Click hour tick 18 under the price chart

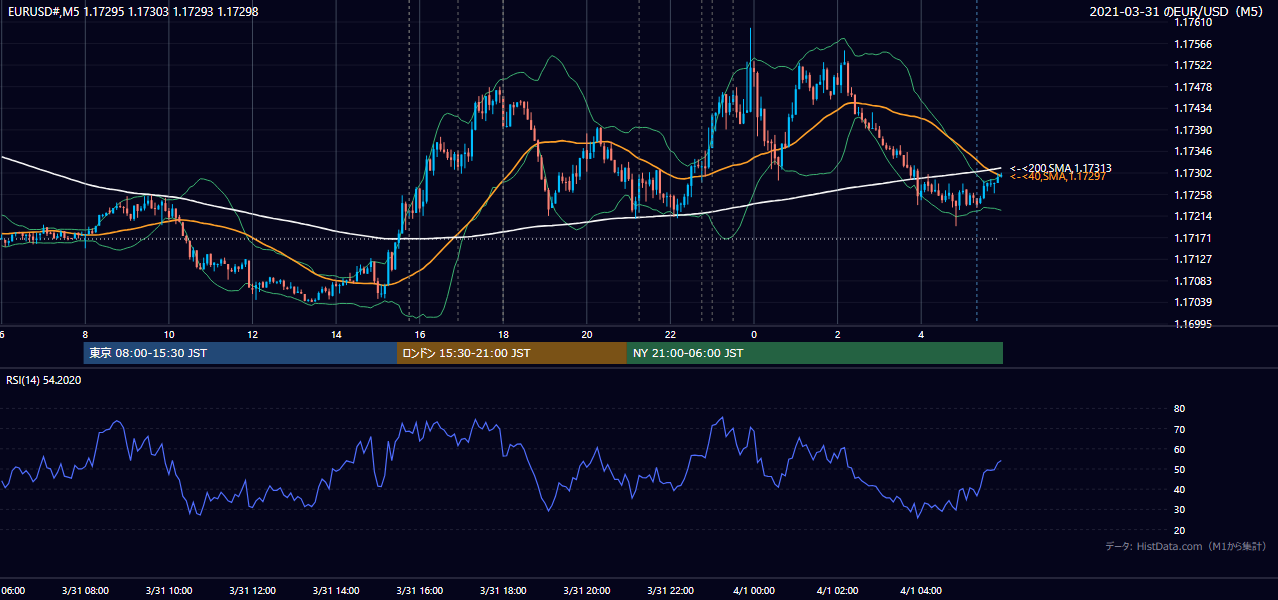tap(504, 334)
